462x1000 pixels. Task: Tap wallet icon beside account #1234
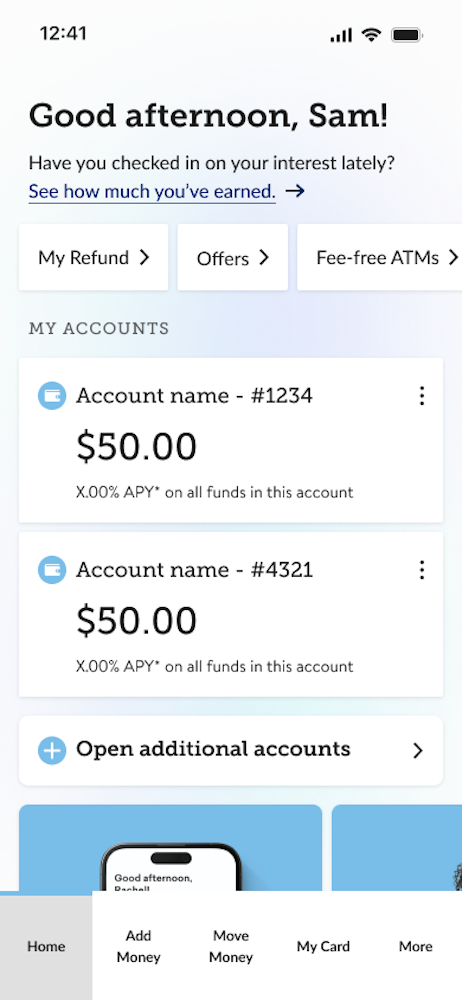(x=52, y=395)
